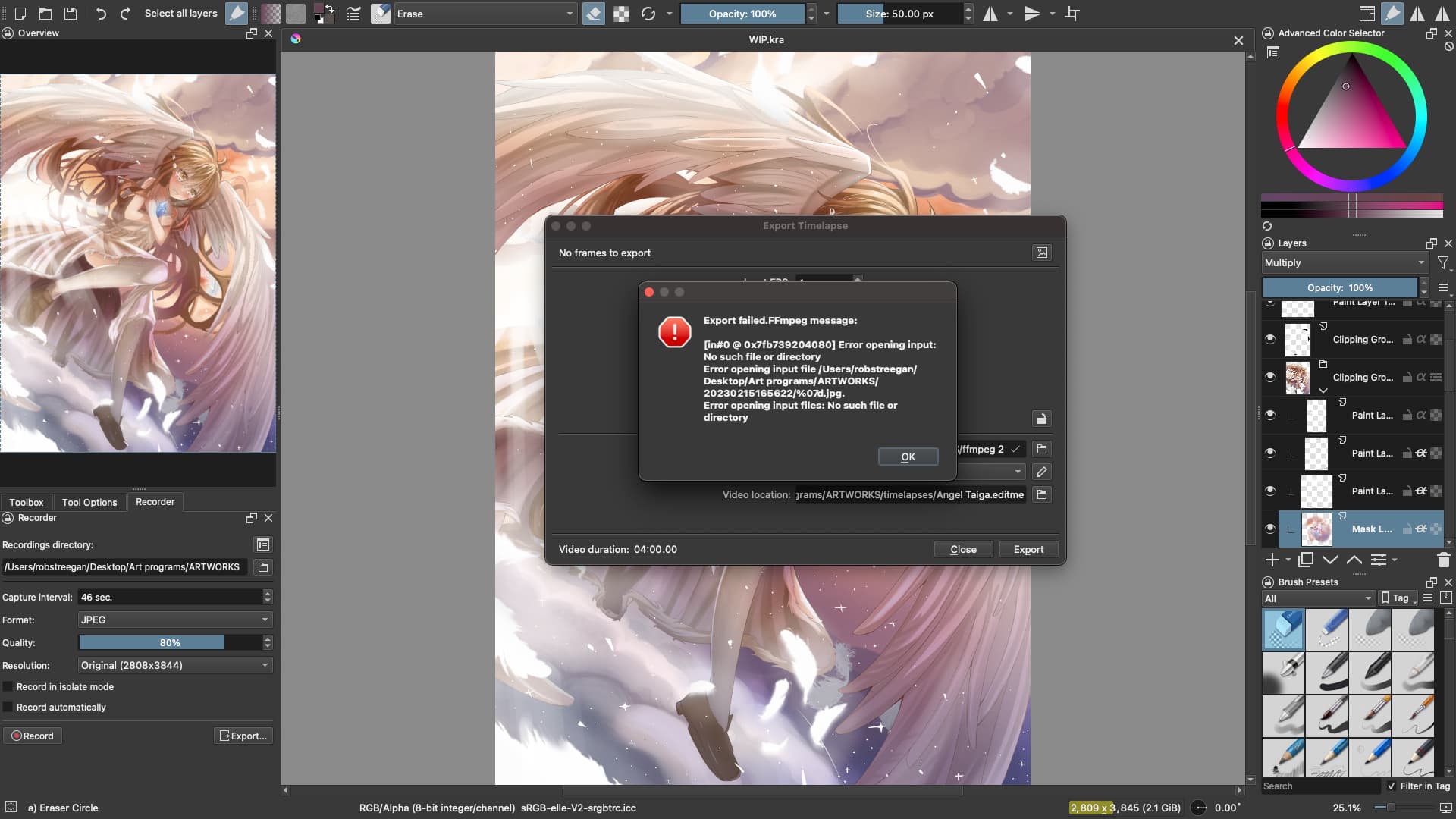Open the Multiply blending mode dropdown

coord(1344,262)
